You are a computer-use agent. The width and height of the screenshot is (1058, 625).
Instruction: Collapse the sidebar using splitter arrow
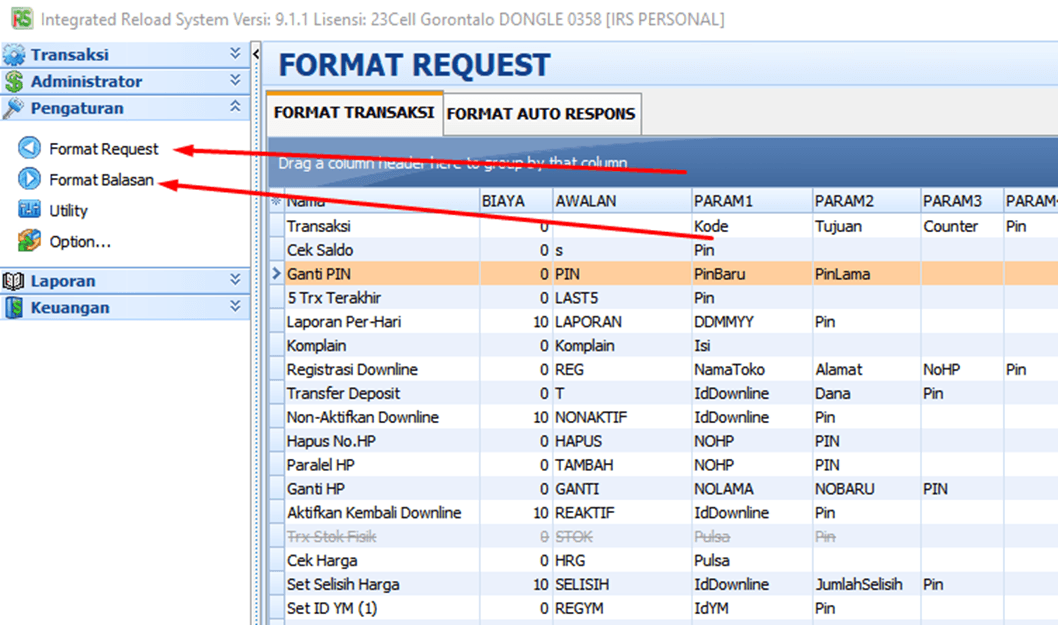click(x=256, y=54)
